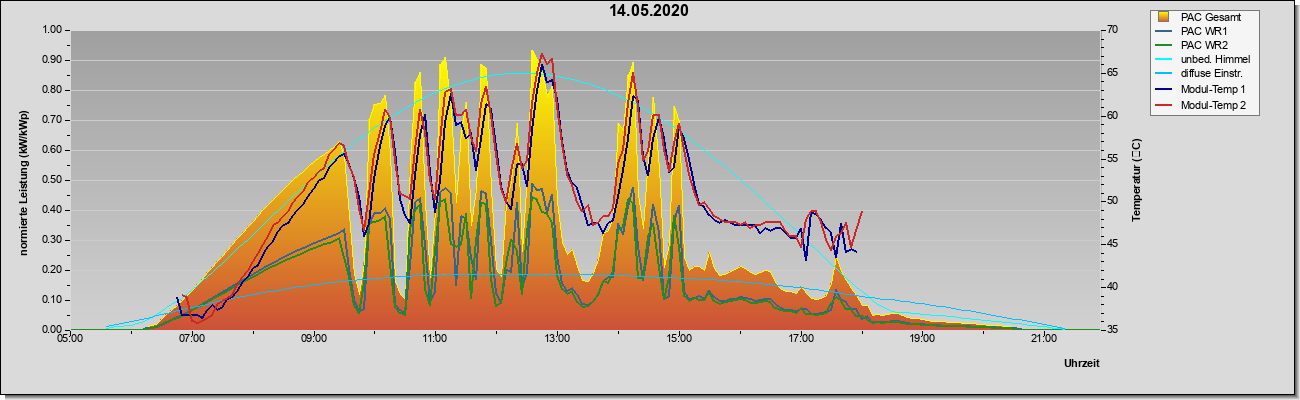Click the 13:00 time axis label
1300x400 pixels.
click(x=557, y=339)
